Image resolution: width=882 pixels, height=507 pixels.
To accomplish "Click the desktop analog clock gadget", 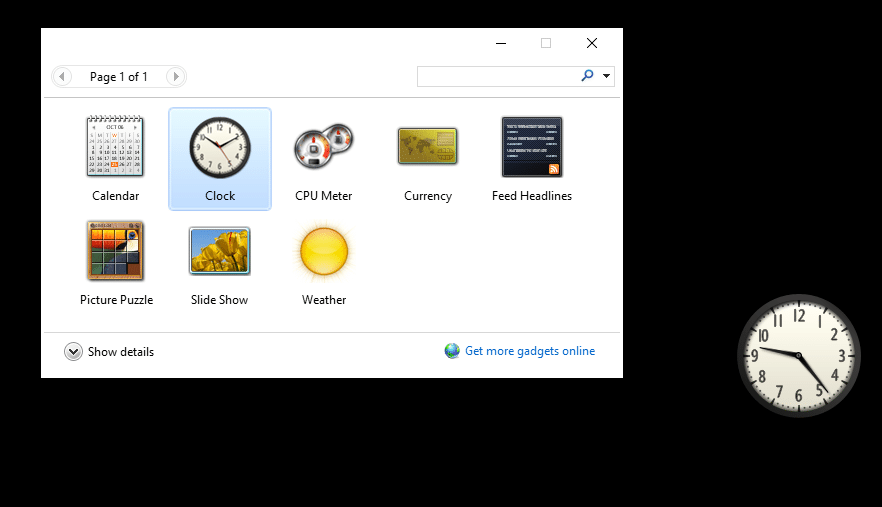I will [x=798, y=355].
